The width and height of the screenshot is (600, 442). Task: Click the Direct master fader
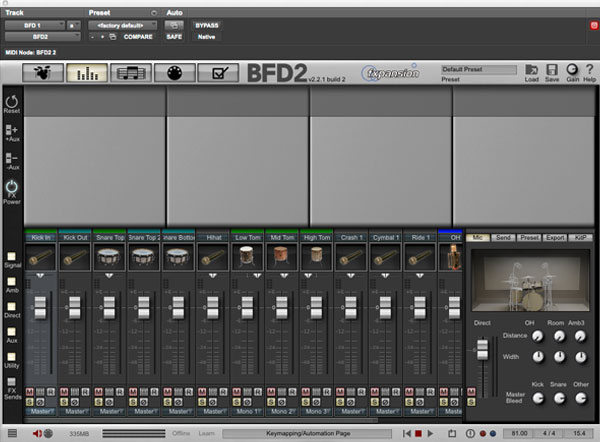click(x=483, y=349)
